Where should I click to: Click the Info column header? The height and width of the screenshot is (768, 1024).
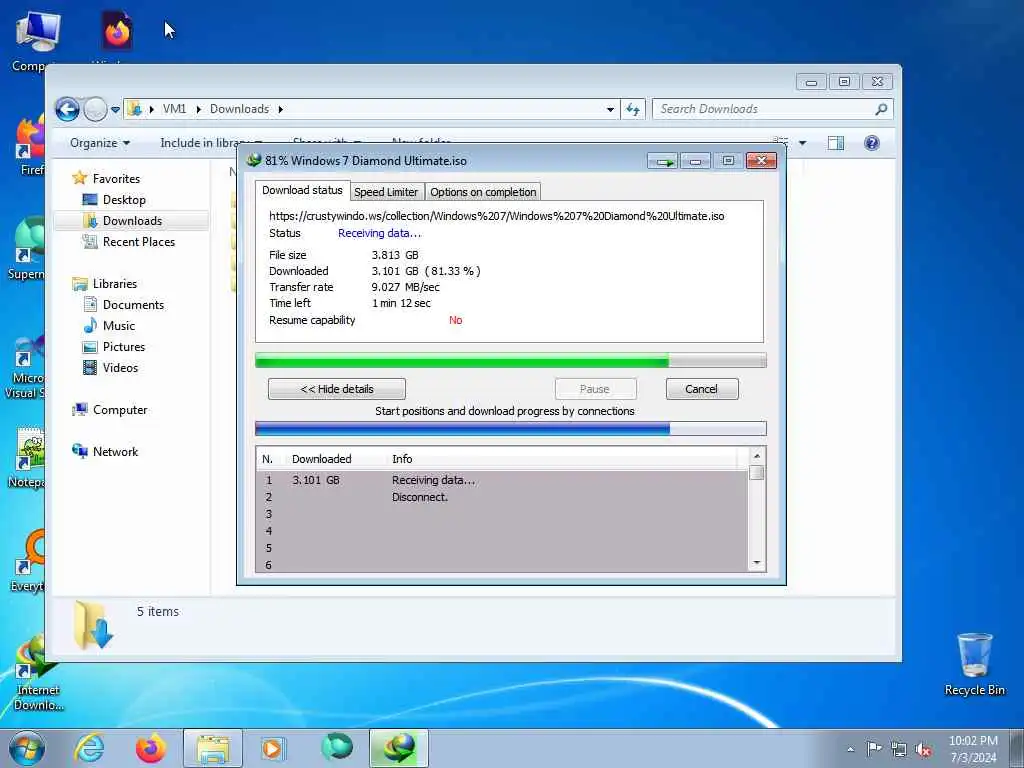pyautogui.click(x=402, y=459)
